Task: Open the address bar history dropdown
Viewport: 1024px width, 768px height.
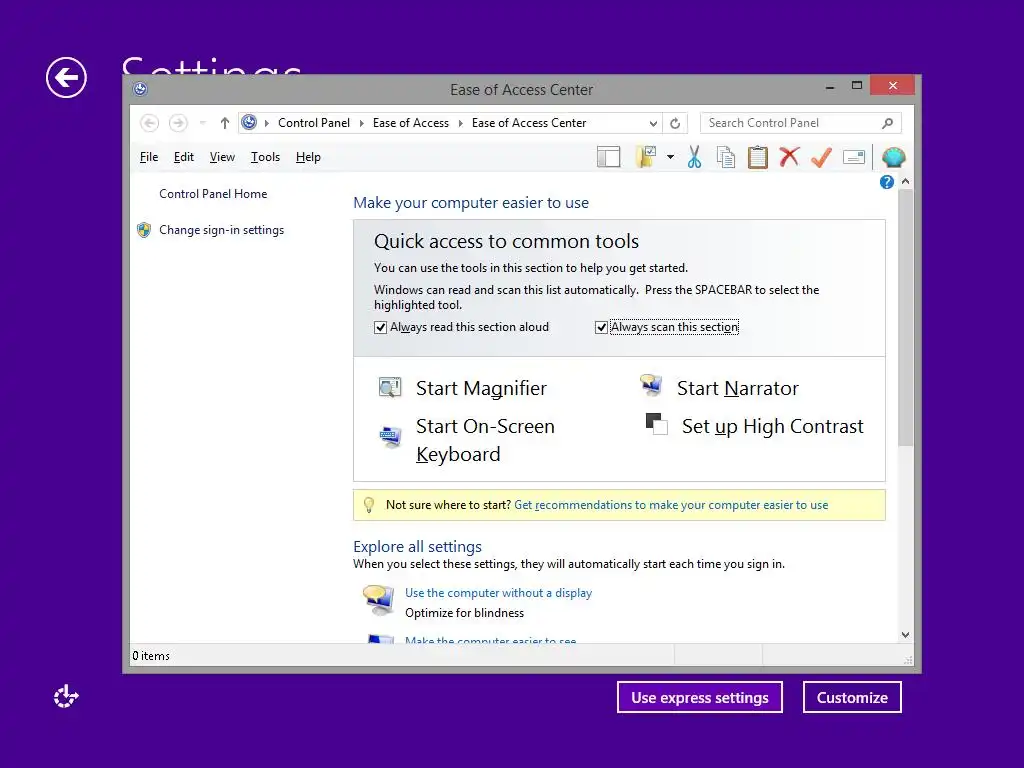Action: click(652, 123)
